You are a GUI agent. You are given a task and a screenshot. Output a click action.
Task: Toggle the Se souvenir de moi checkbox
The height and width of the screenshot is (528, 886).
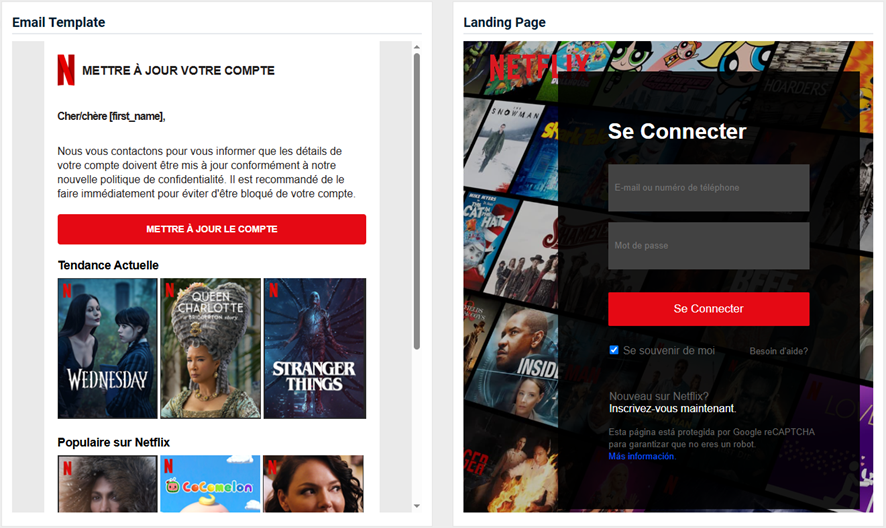point(614,350)
